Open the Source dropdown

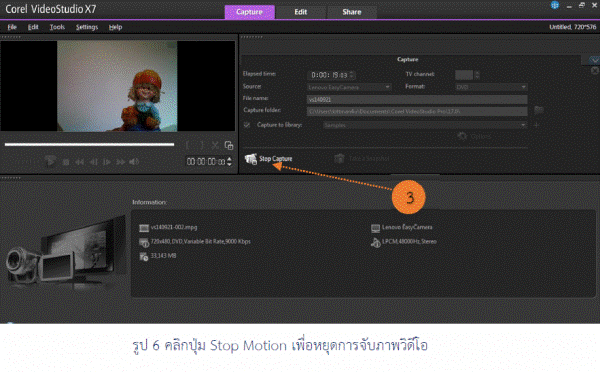(349, 87)
